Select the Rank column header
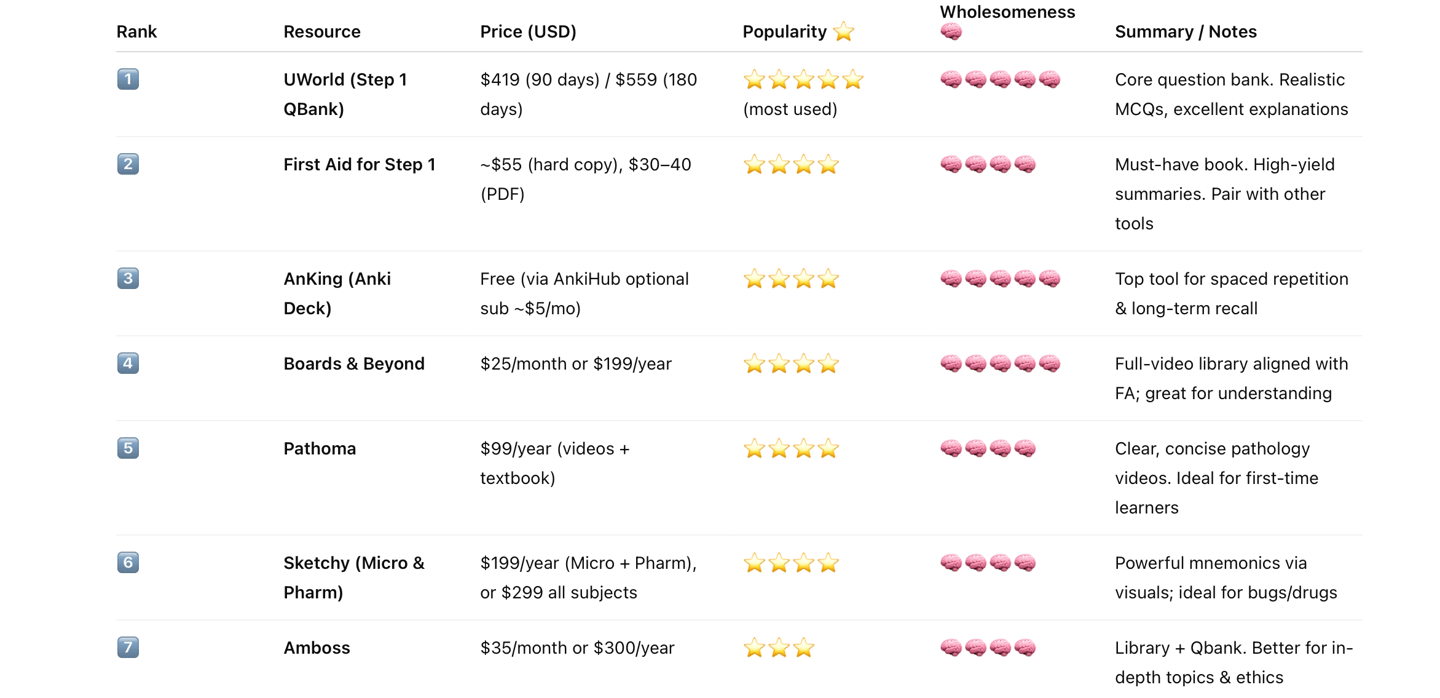The image size is (1440, 698). click(x=136, y=32)
